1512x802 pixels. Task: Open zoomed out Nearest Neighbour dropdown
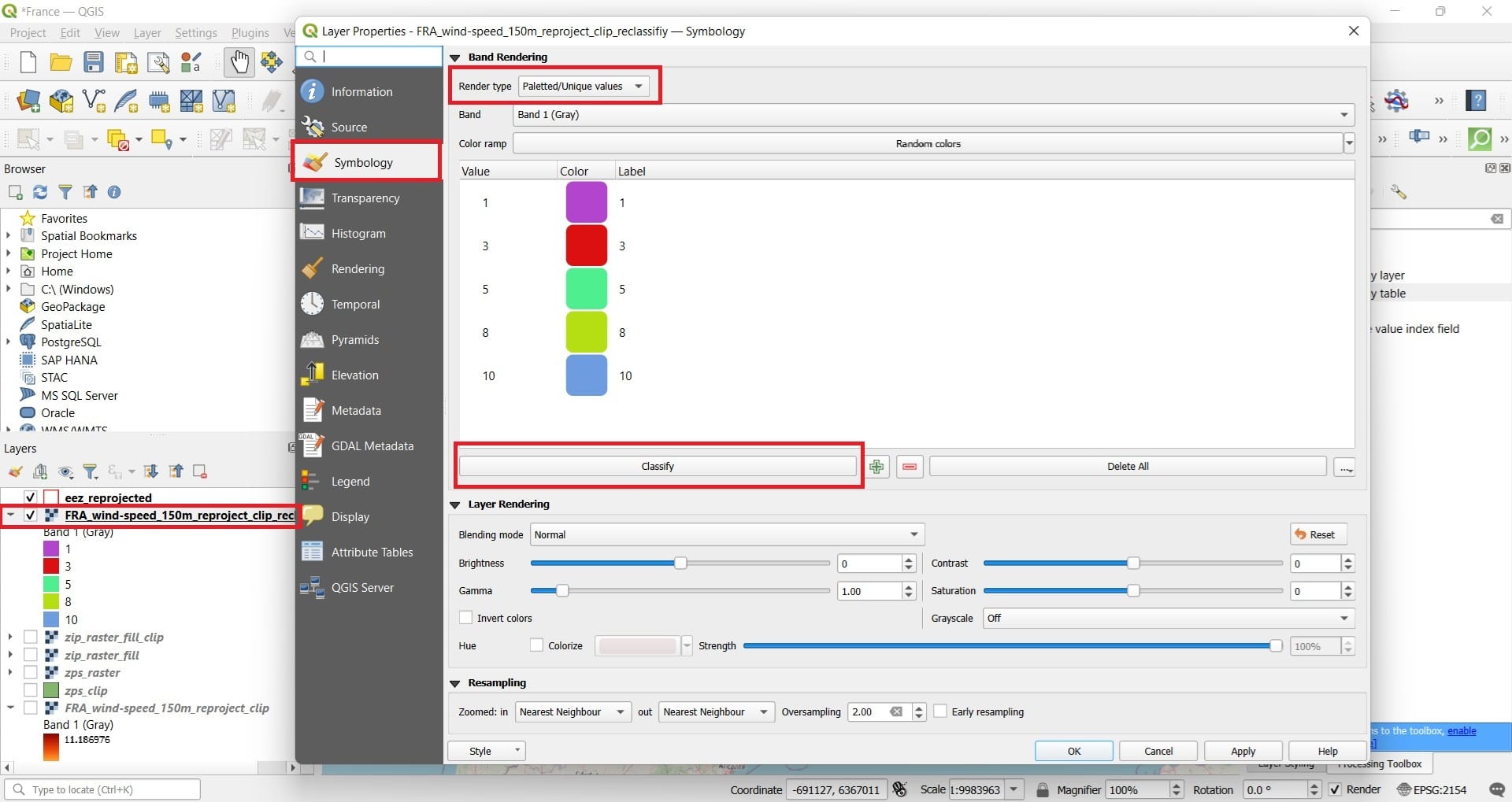pos(716,711)
